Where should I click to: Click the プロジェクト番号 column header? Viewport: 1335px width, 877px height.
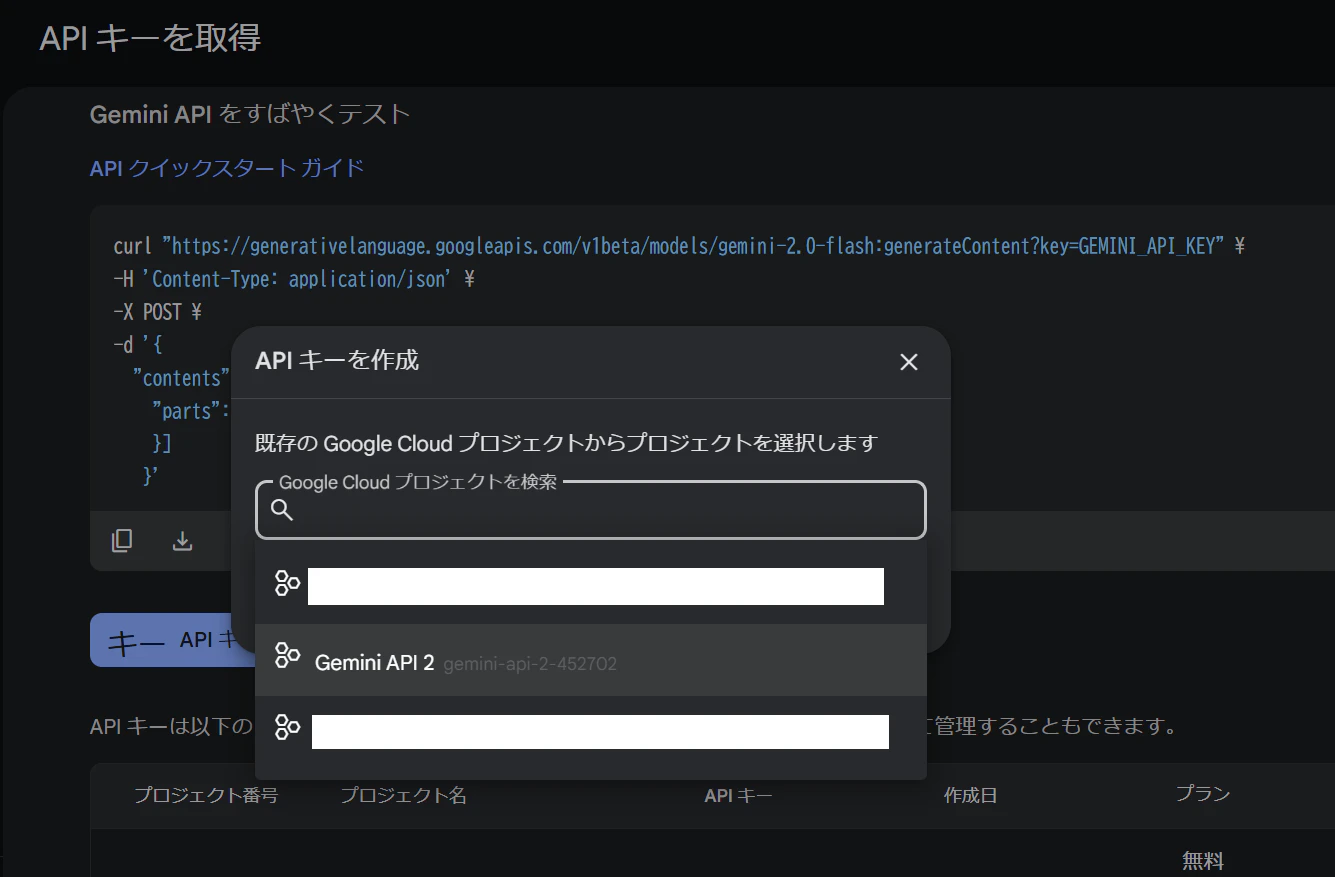pos(206,795)
